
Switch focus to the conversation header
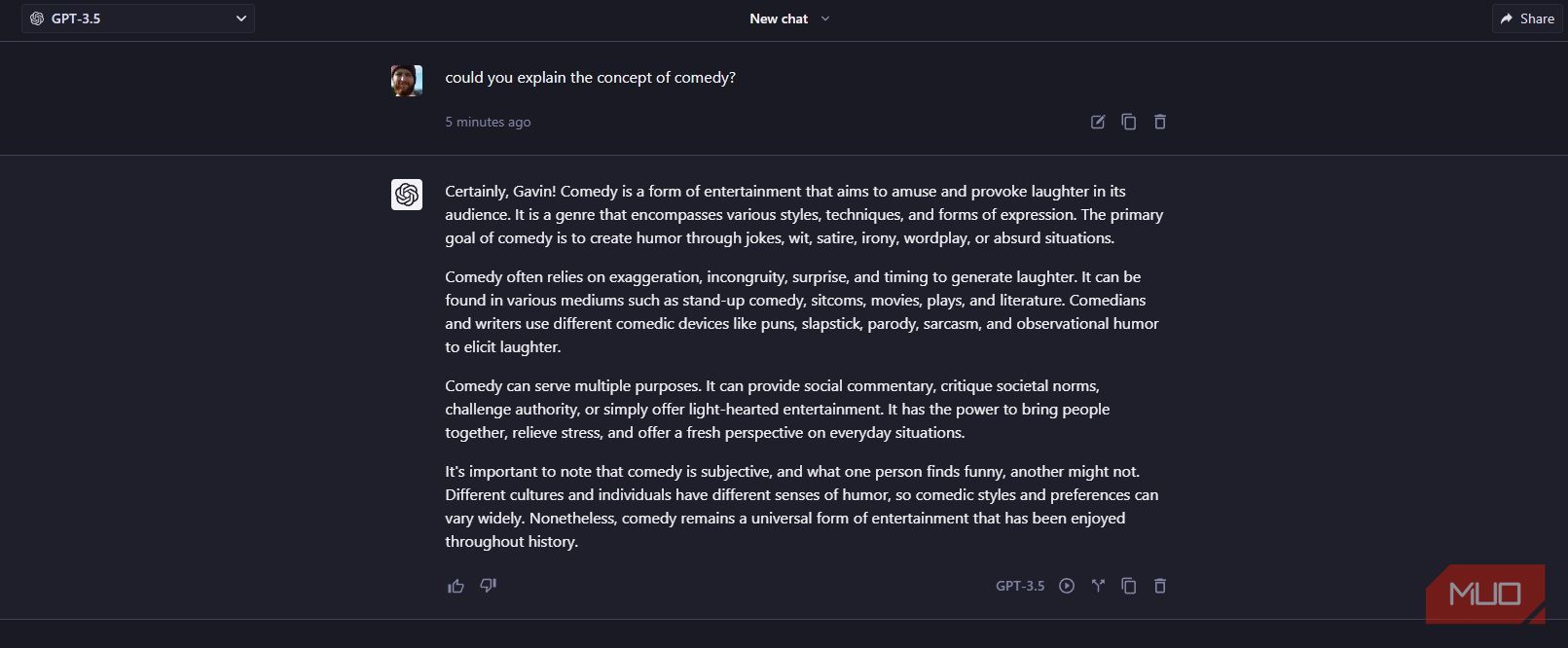tap(784, 18)
